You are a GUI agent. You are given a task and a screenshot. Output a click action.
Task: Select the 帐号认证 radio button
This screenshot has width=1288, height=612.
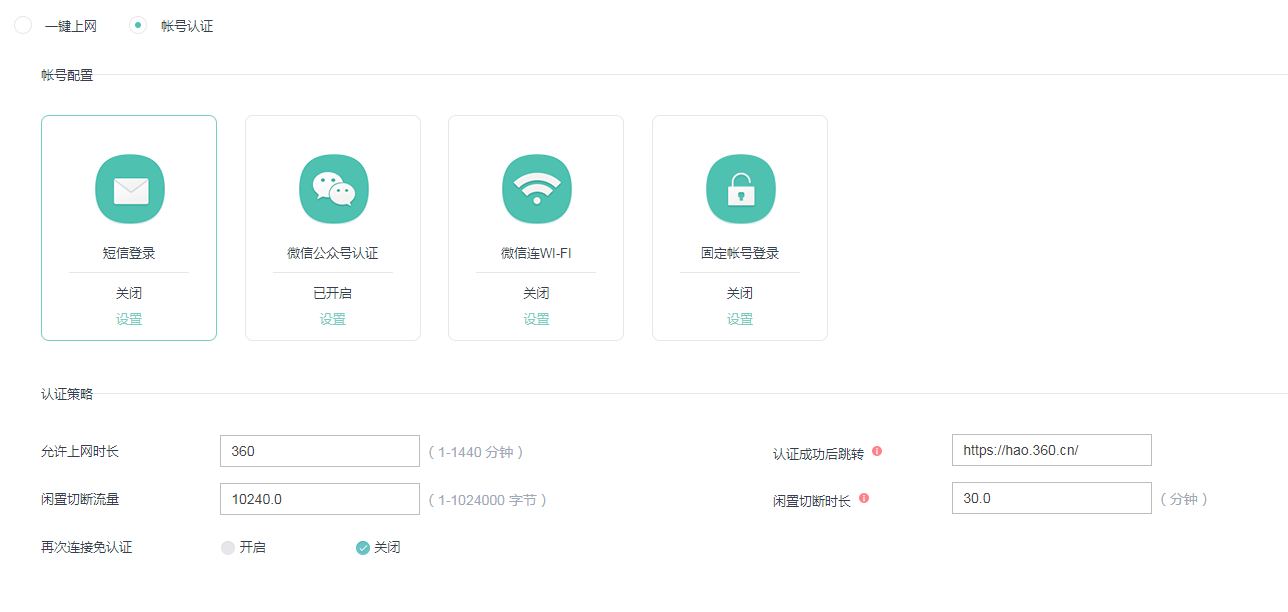pyautogui.click(x=137, y=25)
